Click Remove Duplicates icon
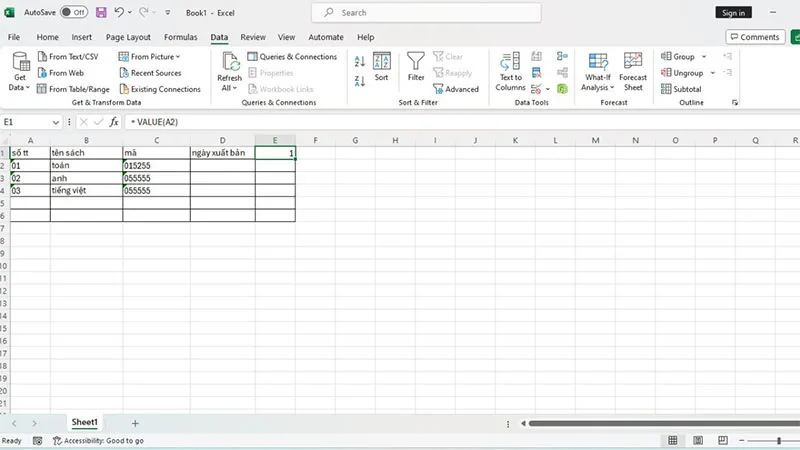 (536, 73)
